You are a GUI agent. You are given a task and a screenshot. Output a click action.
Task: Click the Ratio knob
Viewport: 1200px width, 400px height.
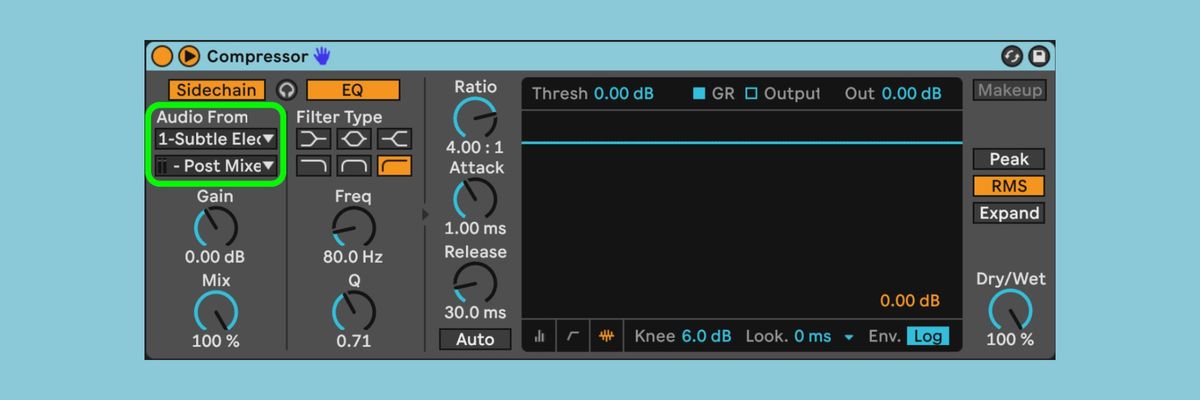coord(475,119)
